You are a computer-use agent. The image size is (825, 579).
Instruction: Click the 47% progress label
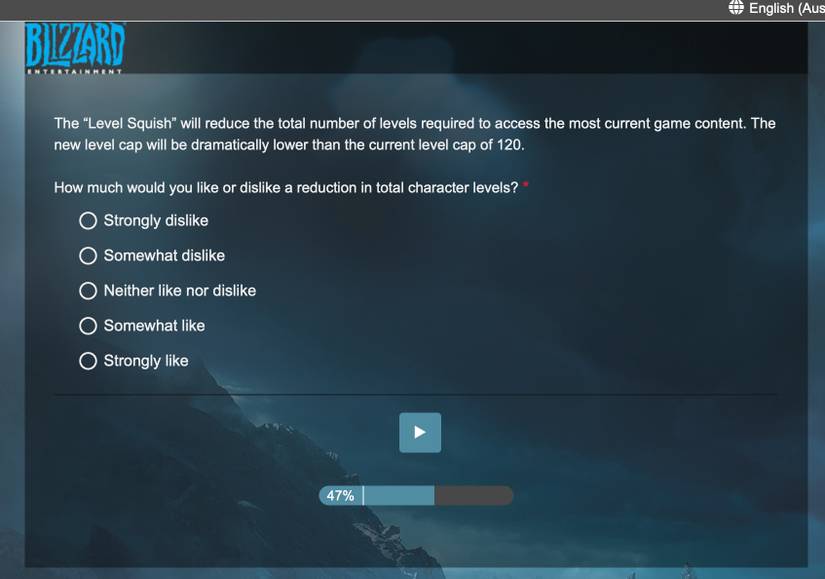pos(340,496)
